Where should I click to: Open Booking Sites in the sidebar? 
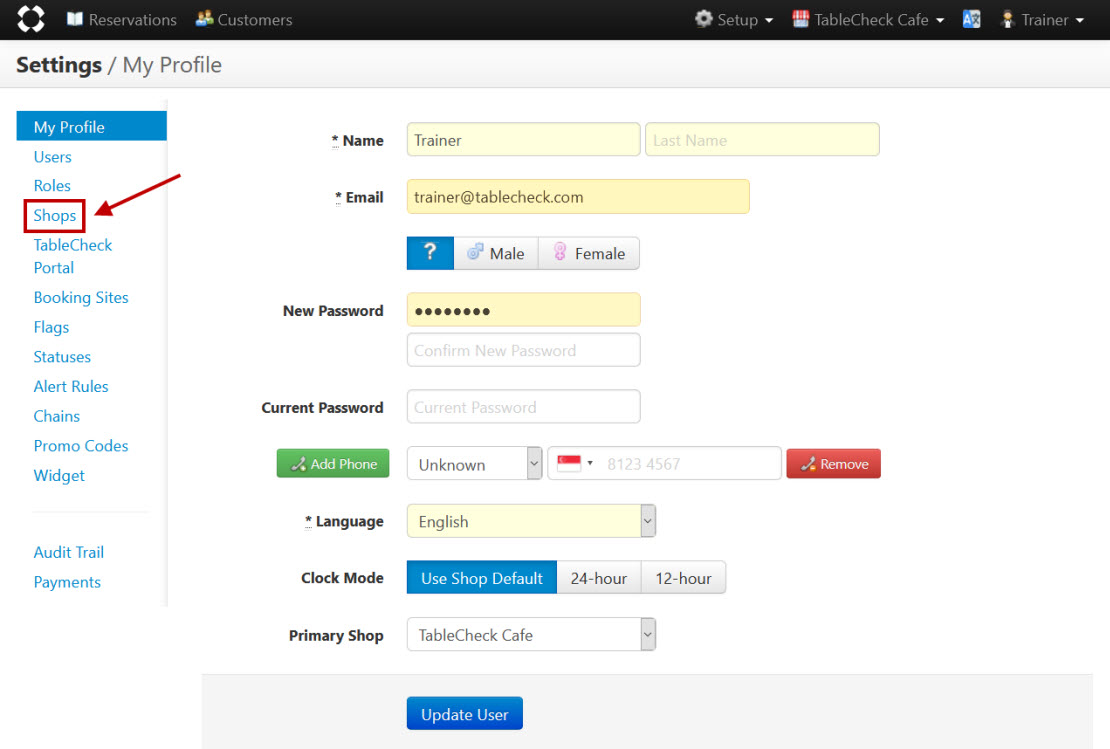(x=81, y=297)
